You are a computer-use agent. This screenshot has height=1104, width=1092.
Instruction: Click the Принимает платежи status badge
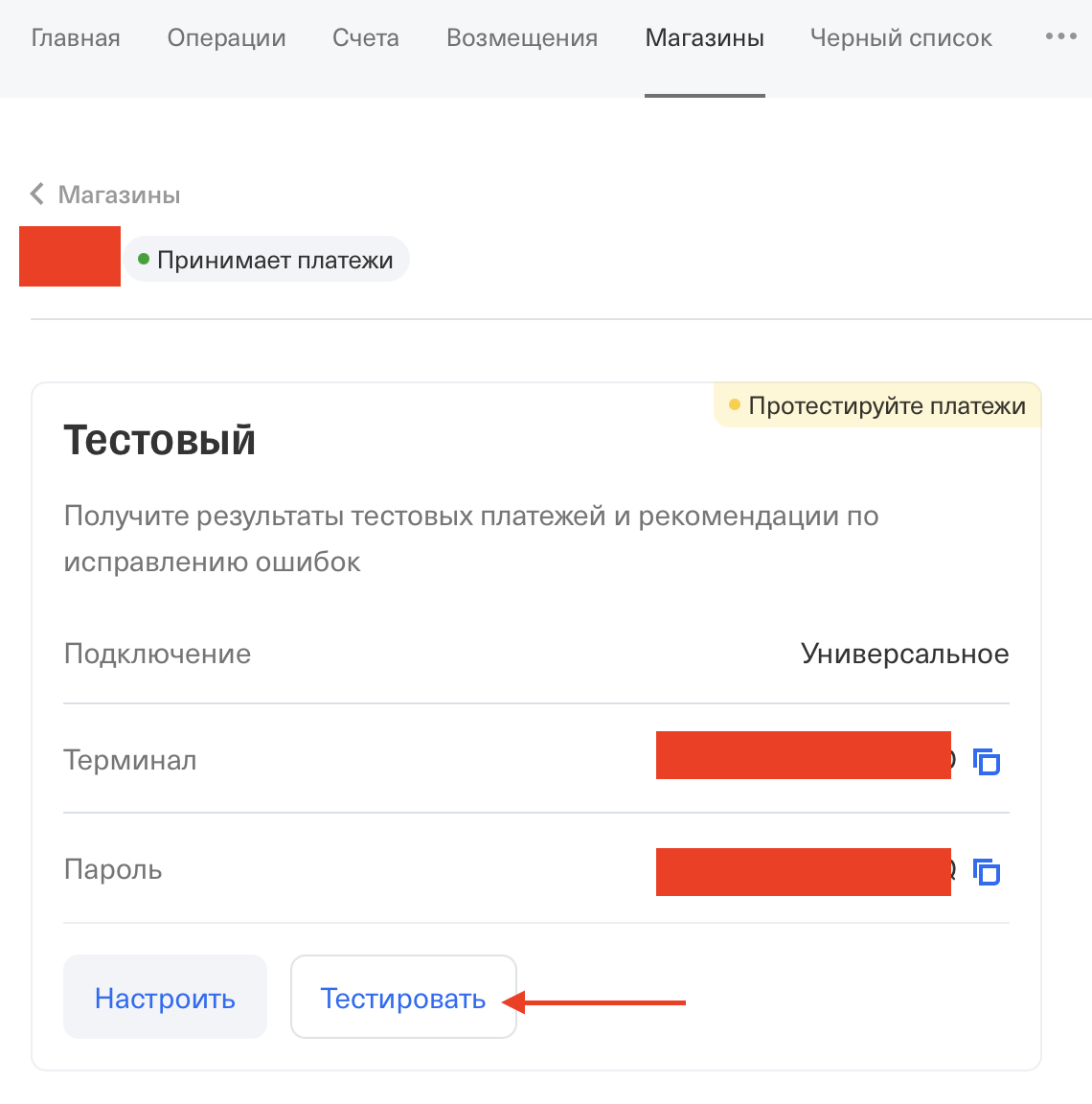(x=266, y=261)
